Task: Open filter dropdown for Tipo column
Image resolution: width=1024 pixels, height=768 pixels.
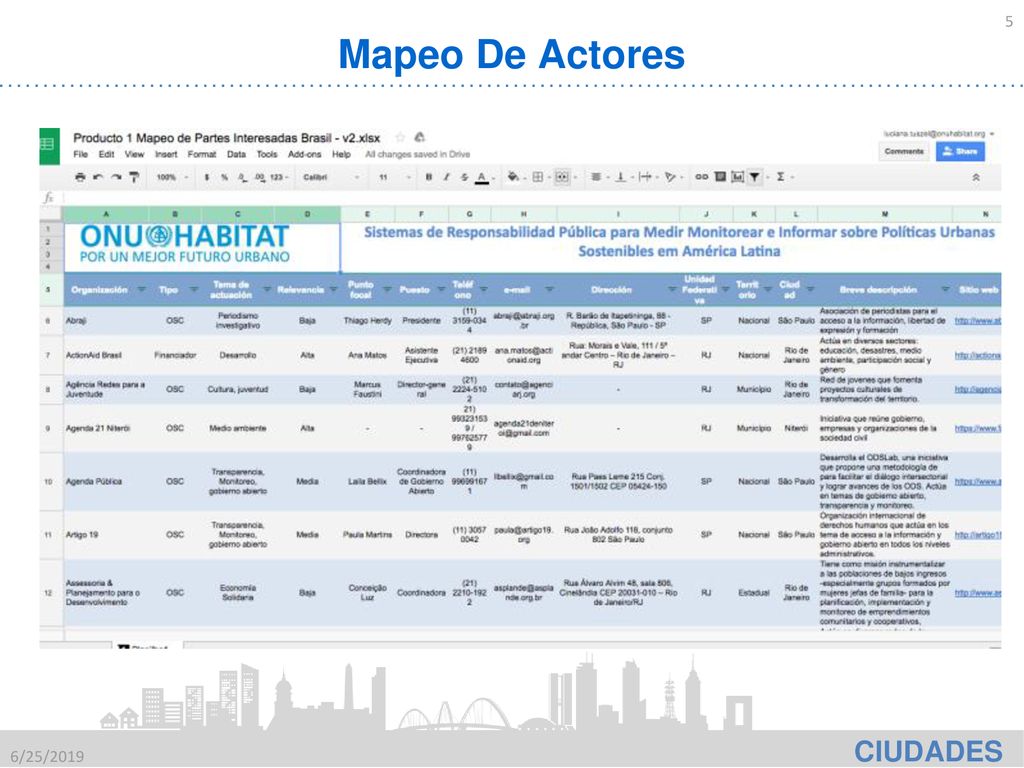Action: tap(194, 289)
